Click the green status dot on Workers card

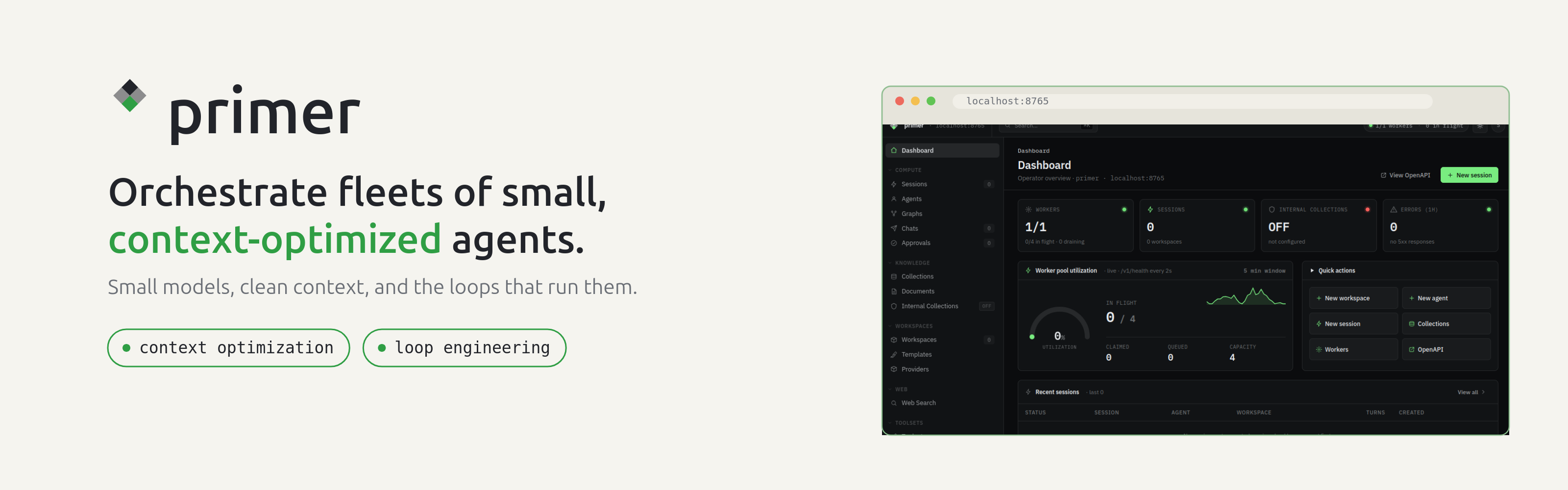tap(1124, 209)
